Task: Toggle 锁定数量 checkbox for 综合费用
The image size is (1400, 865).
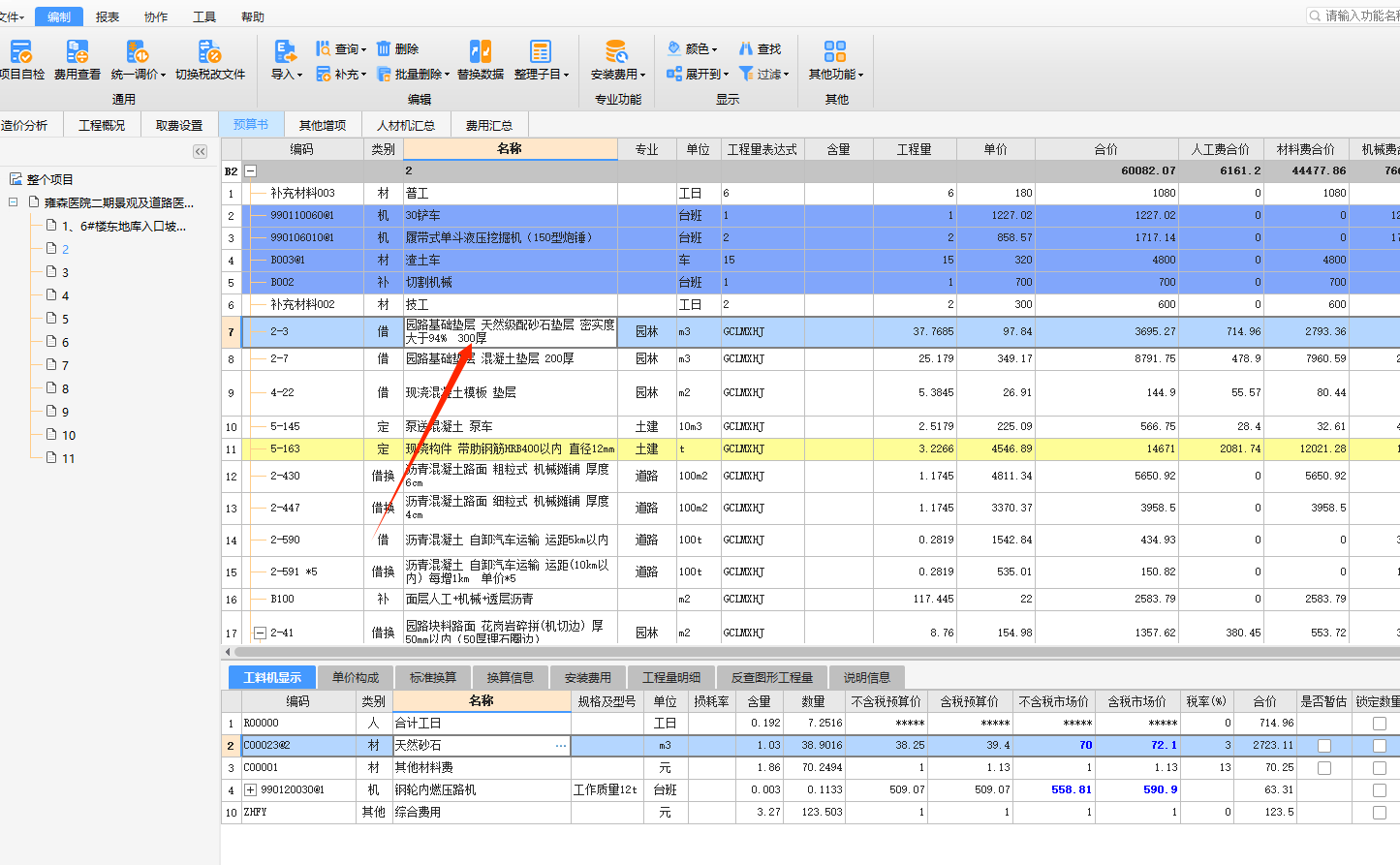Action: tap(1380, 813)
